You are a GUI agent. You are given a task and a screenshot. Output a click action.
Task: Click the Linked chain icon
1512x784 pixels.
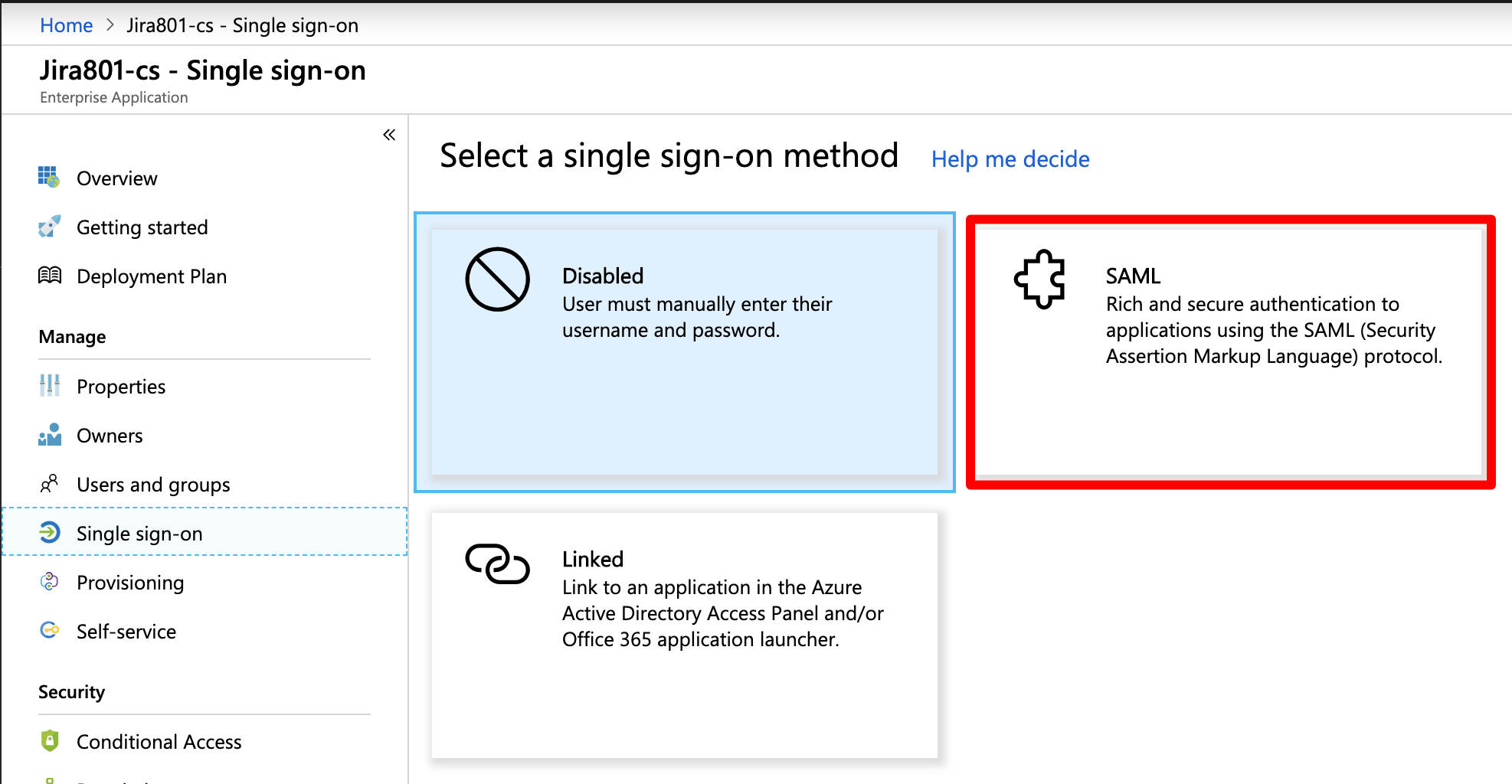pos(497,564)
